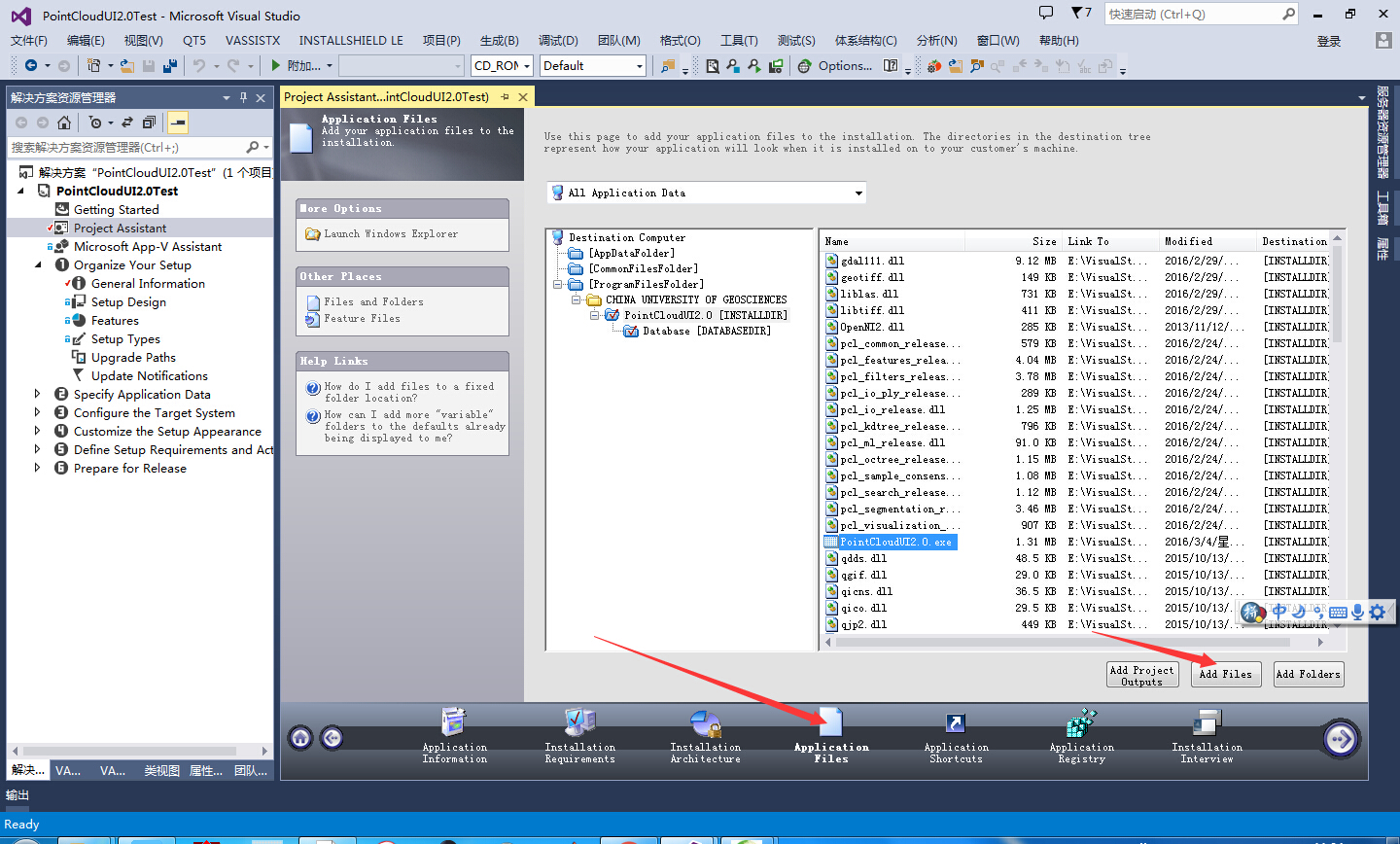Click the Feature Files link
The width and height of the screenshot is (1400, 844).
point(362,319)
